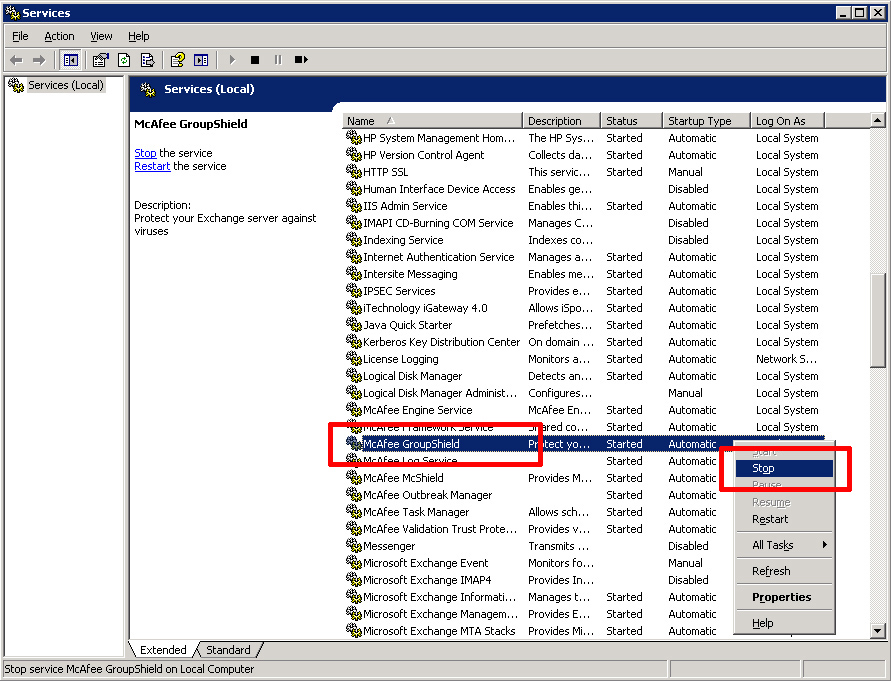This screenshot has width=891, height=681.
Task: Open the File menu
Action: pos(20,36)
